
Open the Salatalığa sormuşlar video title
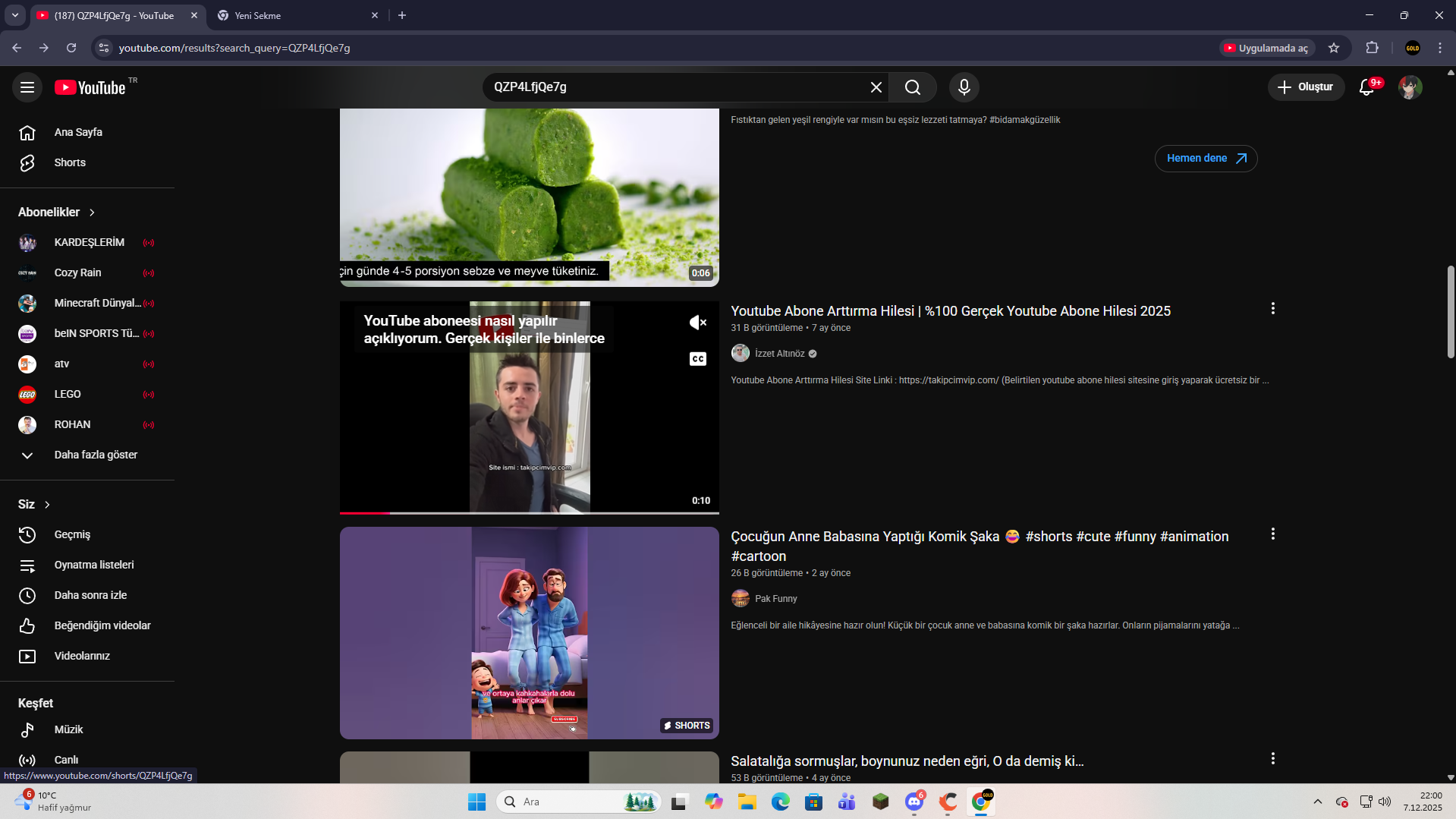pos(907,761)
